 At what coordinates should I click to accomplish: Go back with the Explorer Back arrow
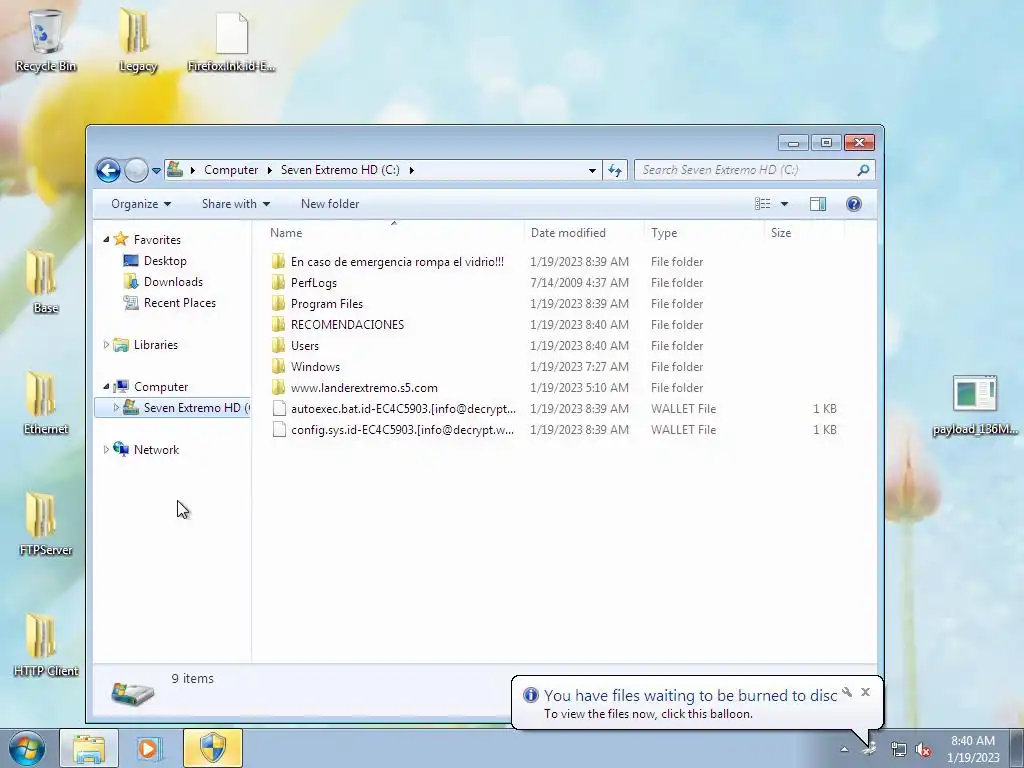(x=108, y=170)
